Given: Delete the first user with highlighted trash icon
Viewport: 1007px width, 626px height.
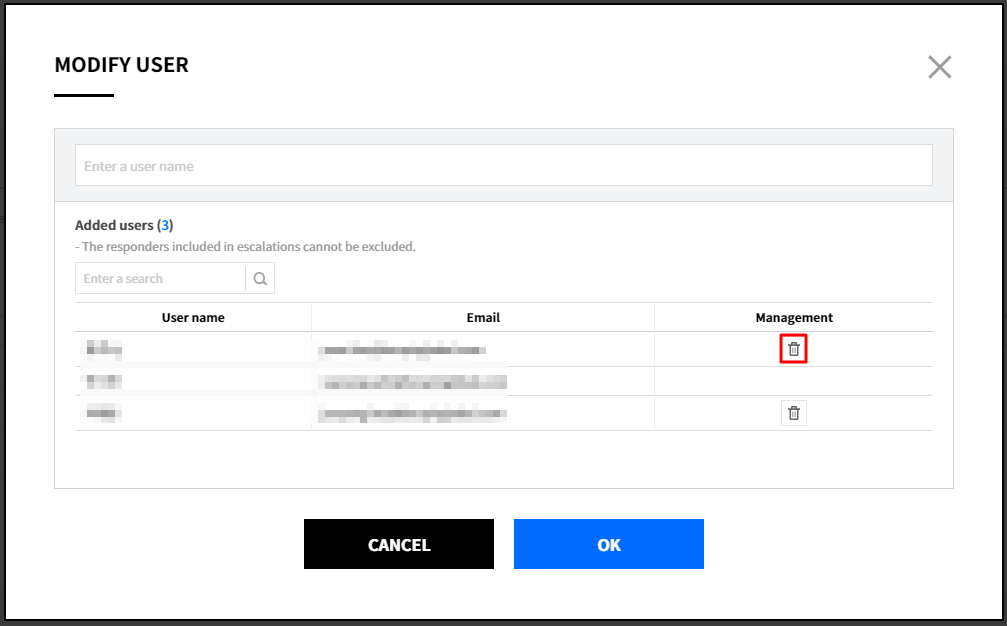Looking at the screenshot, I should pyautogui.click(x=794, y=349).
